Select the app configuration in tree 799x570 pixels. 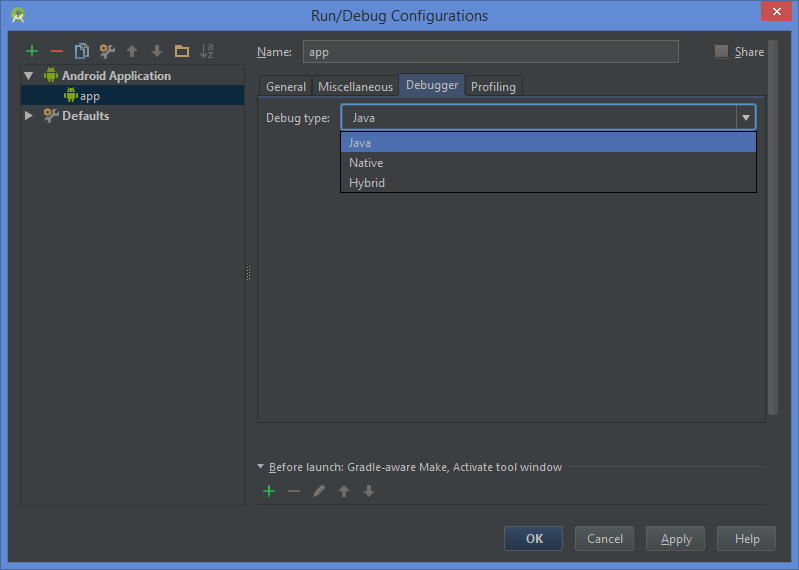pyautogui.click(x=132, y=96)
